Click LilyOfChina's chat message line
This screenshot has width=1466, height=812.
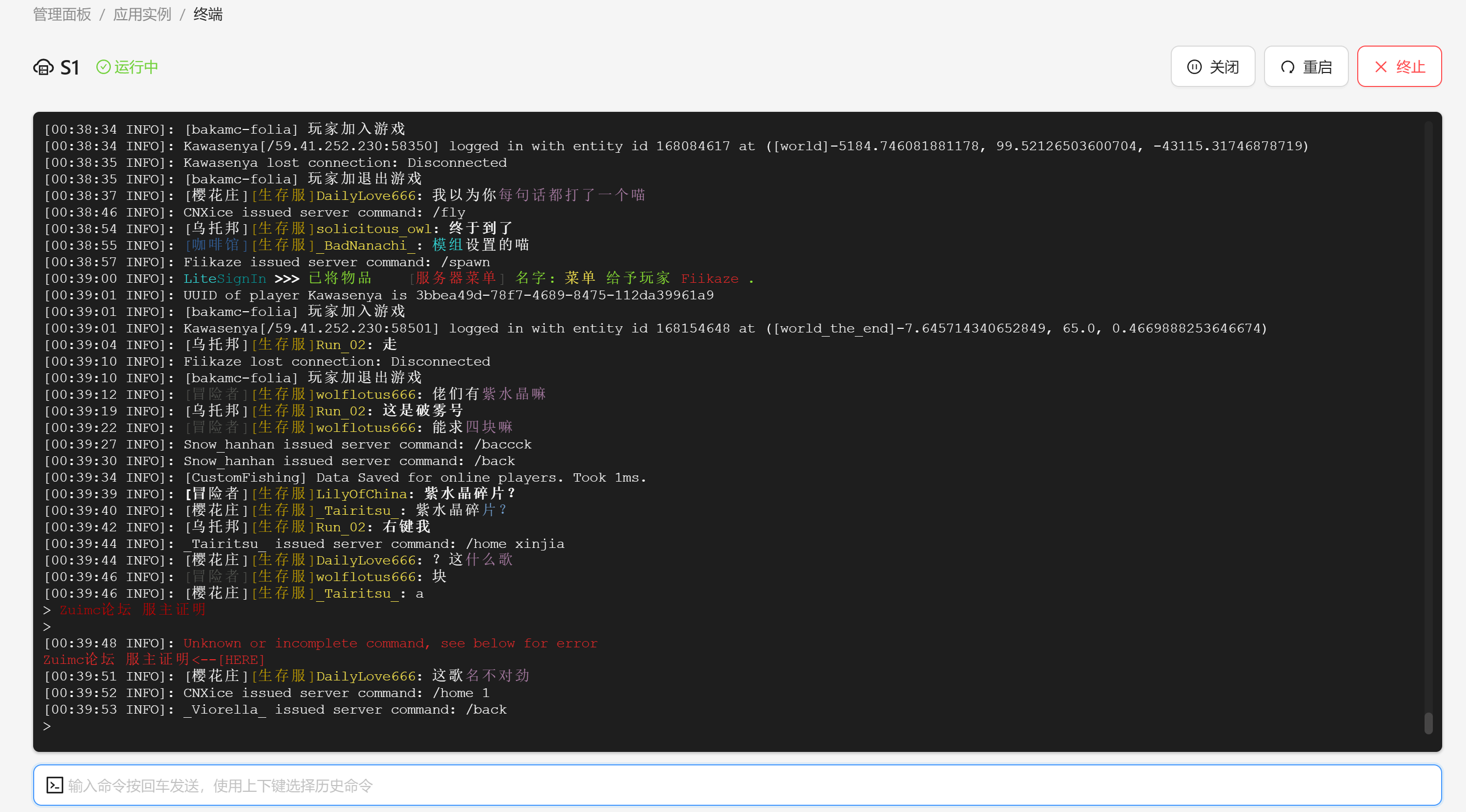point(280,494)
